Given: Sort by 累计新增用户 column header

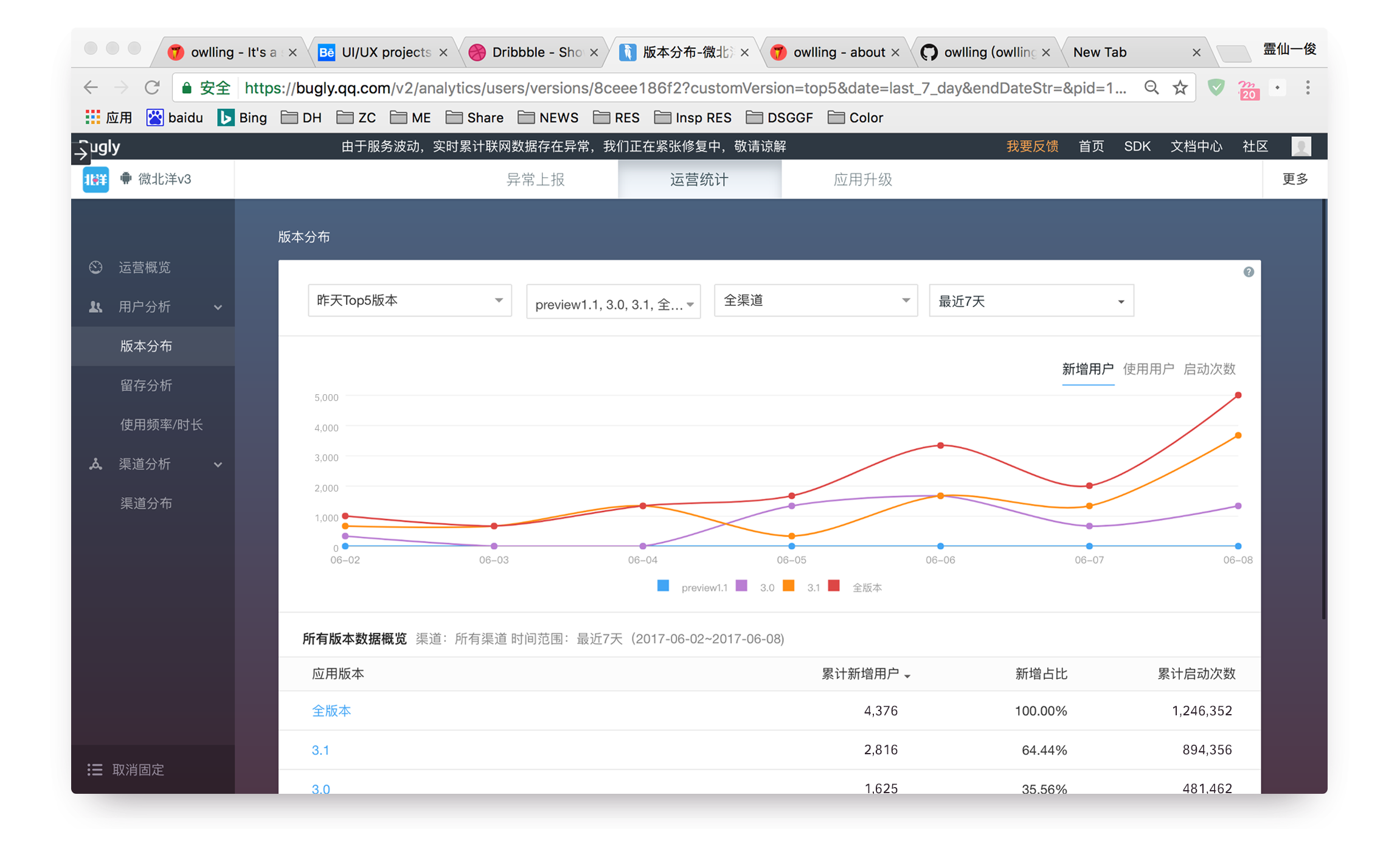Looking at the screenshot, I should click(x=865, y=674).
